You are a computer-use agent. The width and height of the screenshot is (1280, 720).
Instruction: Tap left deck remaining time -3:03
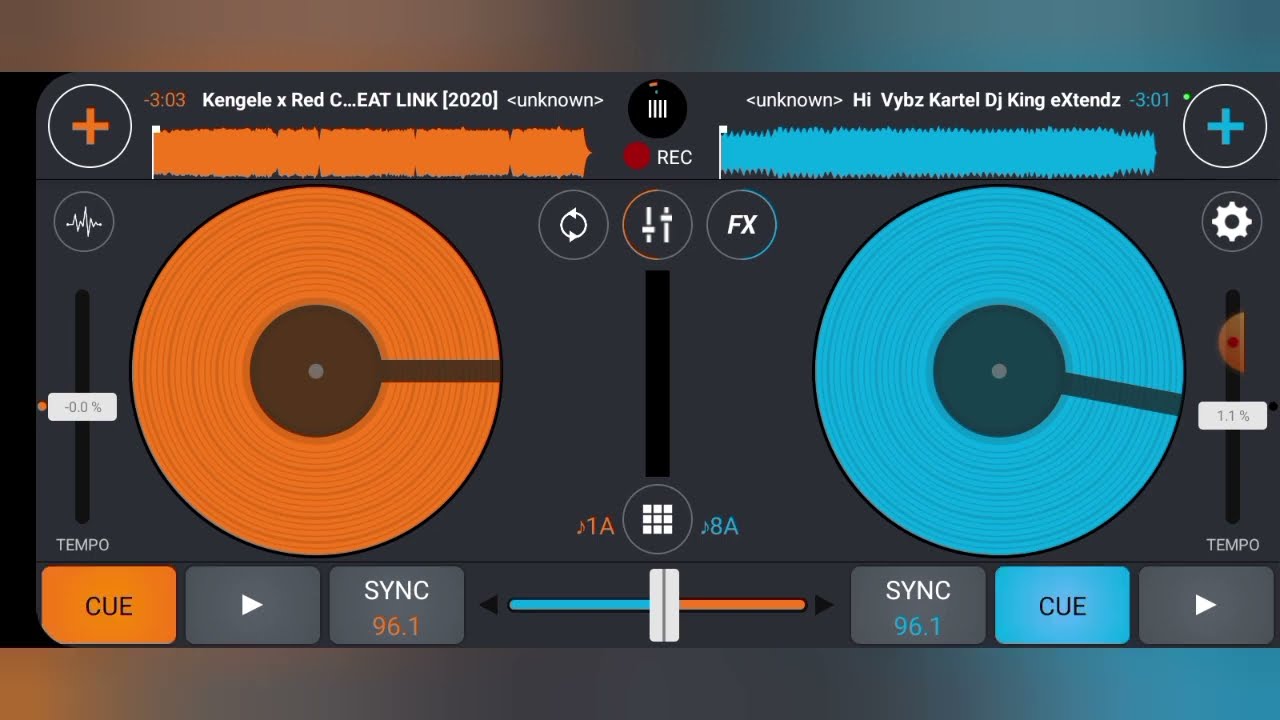click(165, 100)
